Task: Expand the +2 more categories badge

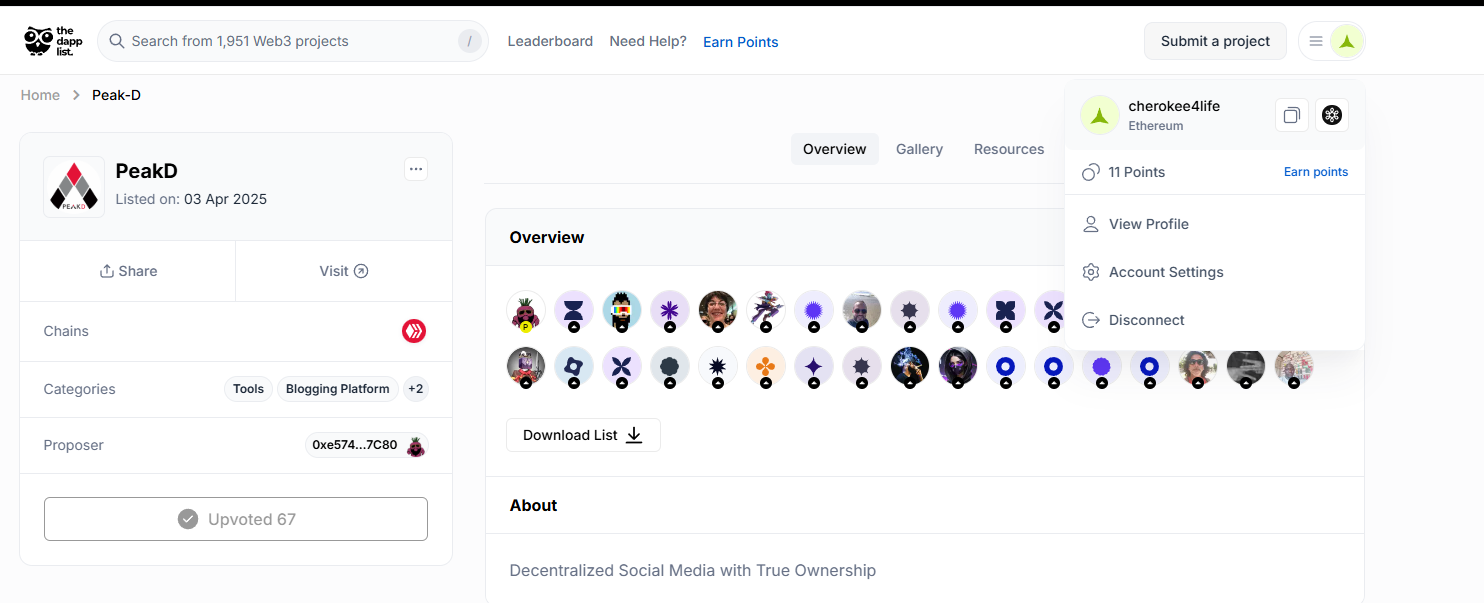Action: 416,389
